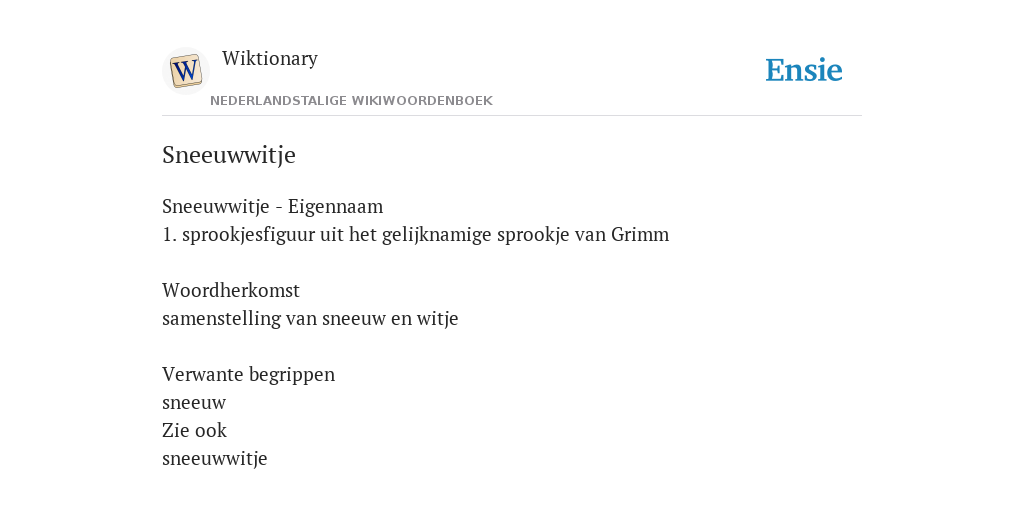Viewport: 1024px width, 512px height.
Task: Select the Verwante begrippen heading
Action: tap(248, 374)
